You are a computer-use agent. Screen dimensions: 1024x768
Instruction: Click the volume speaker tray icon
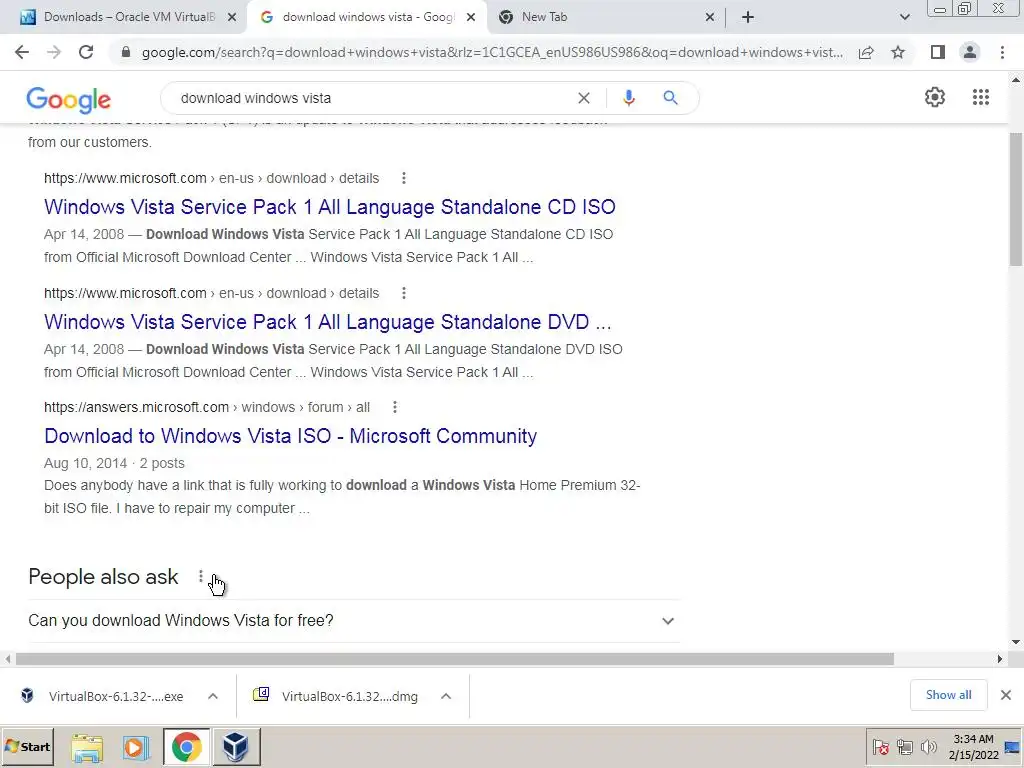point(928,747)
